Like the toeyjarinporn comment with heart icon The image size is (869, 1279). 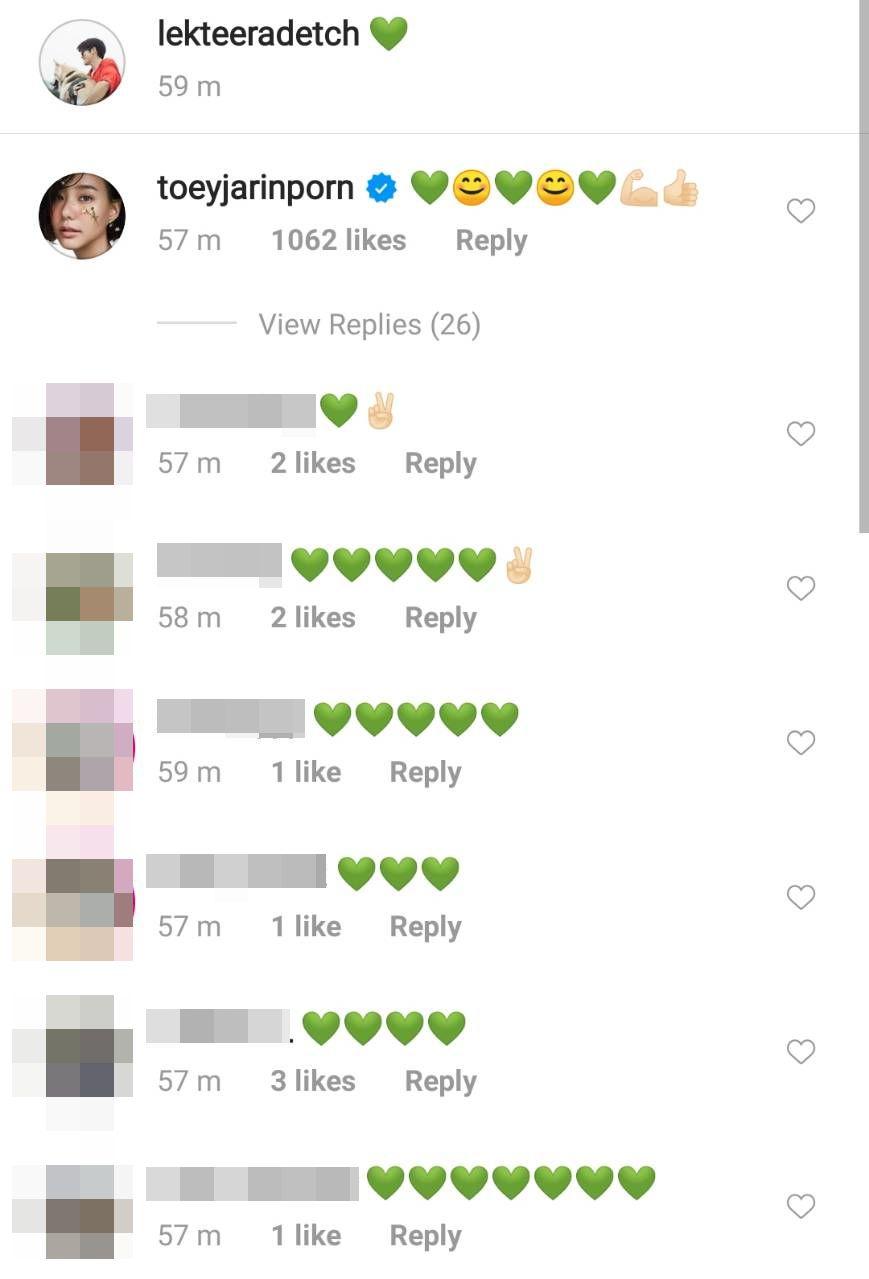point(801,211)
